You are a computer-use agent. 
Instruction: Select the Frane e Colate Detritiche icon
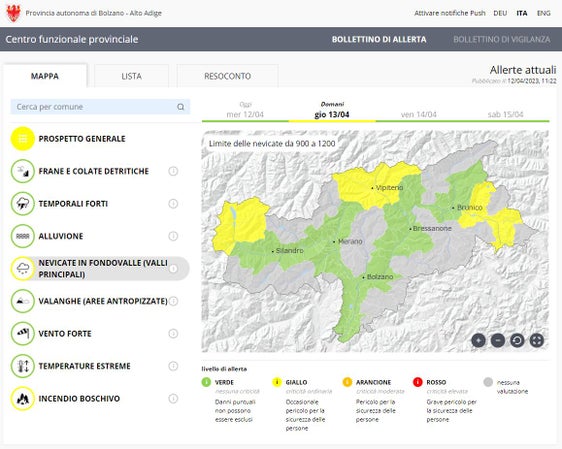23,171
